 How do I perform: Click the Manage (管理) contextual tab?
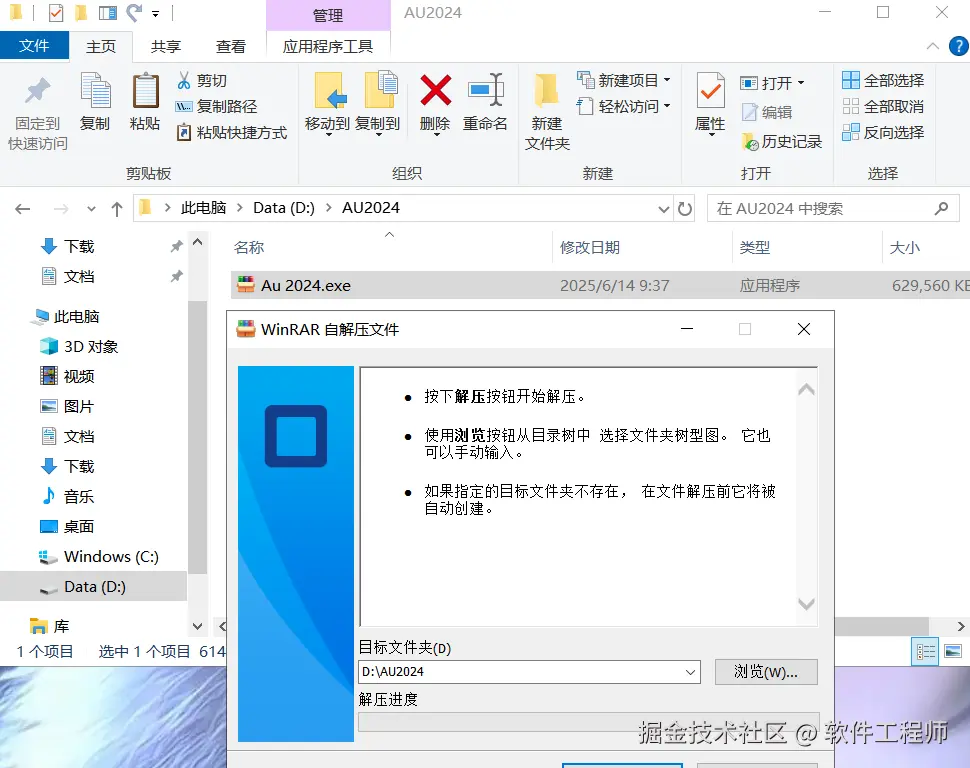tap(328, 15)
